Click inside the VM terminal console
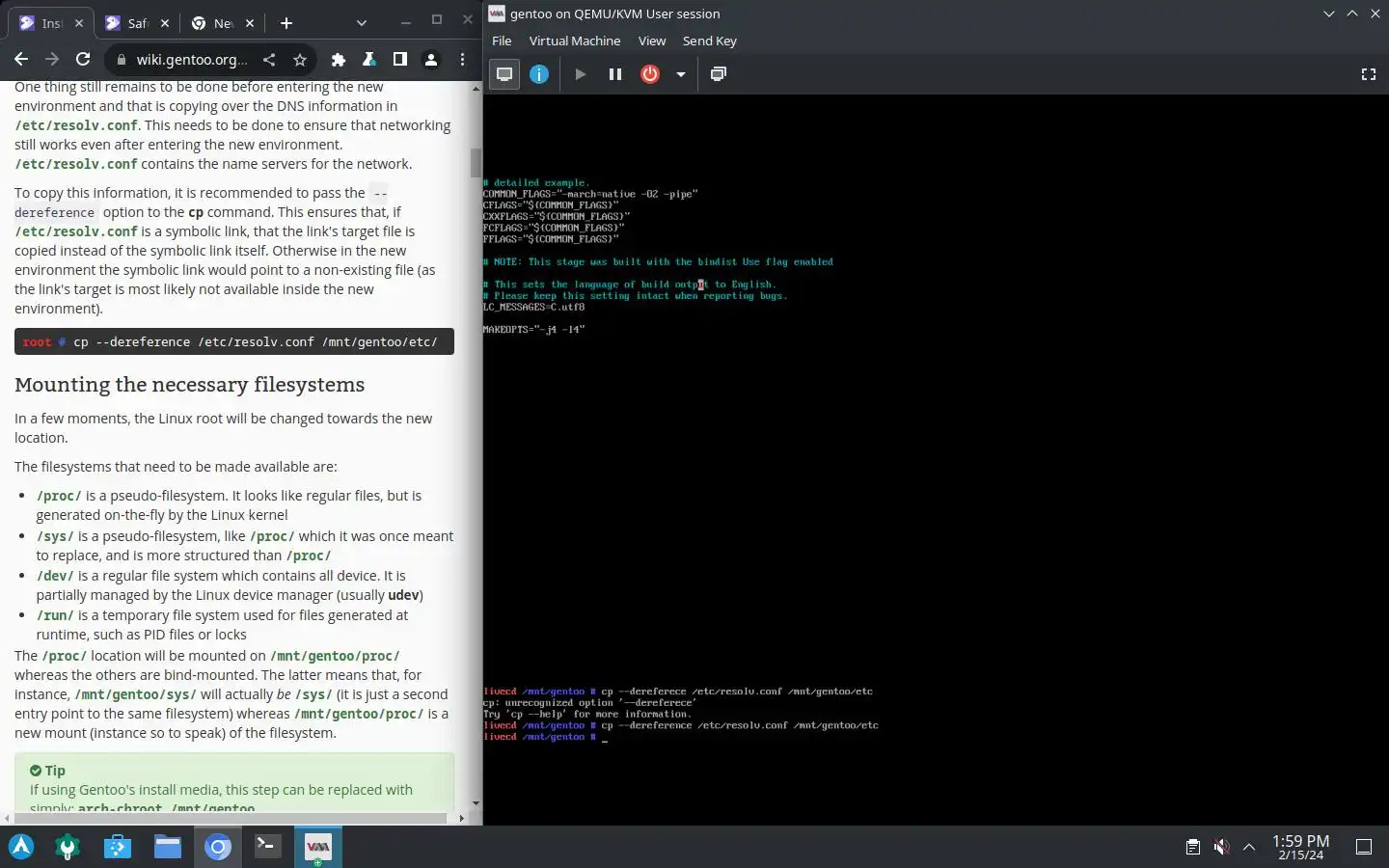 tap(935, 459)
